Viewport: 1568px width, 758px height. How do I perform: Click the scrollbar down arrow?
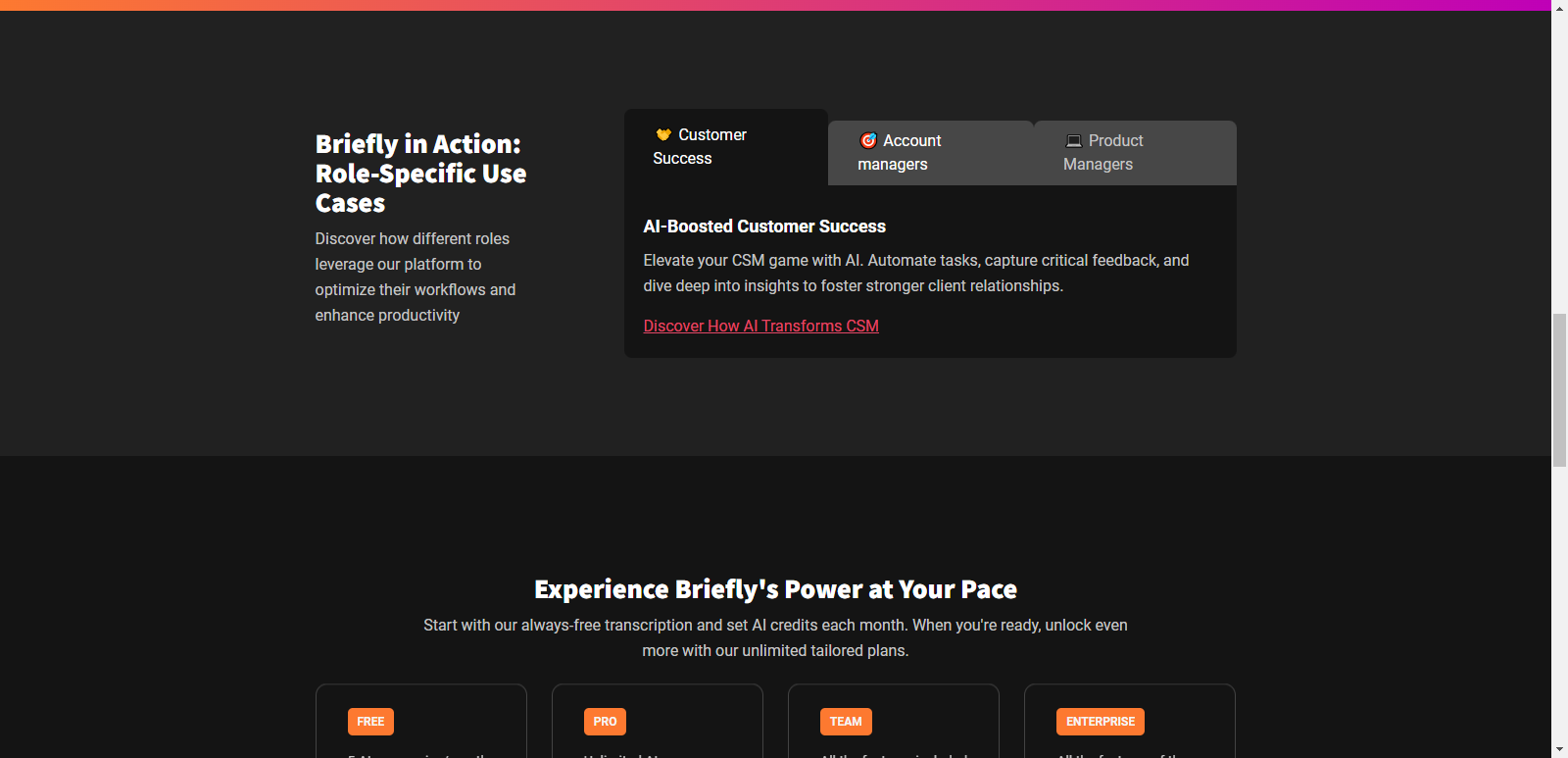(x=1559, y=750)
